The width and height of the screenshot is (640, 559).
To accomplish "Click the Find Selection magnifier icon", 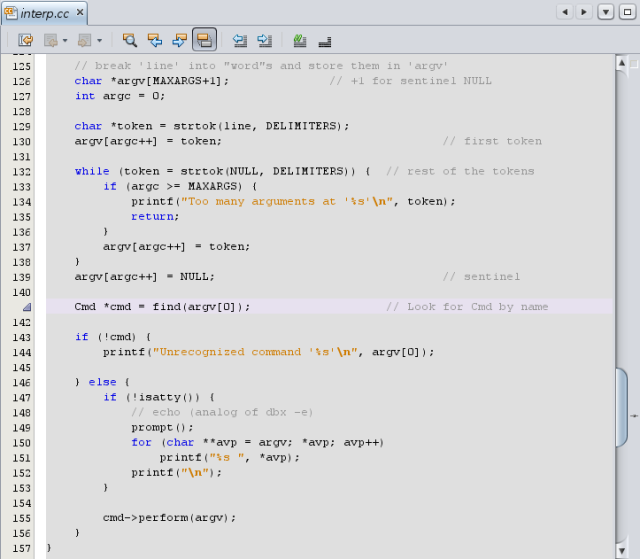I will 130,40.
